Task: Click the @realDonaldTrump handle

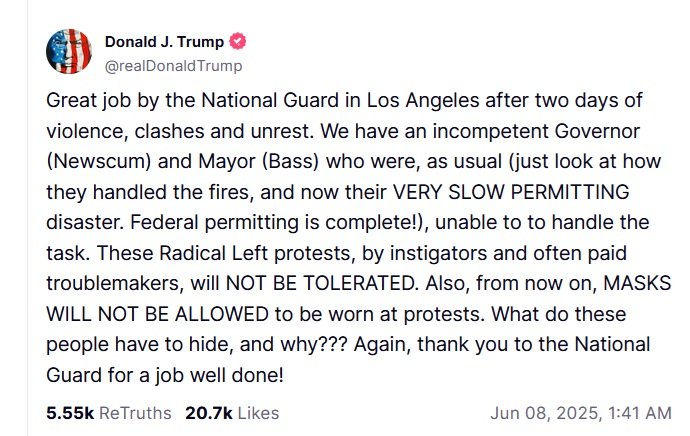Action: click(173, 65)
